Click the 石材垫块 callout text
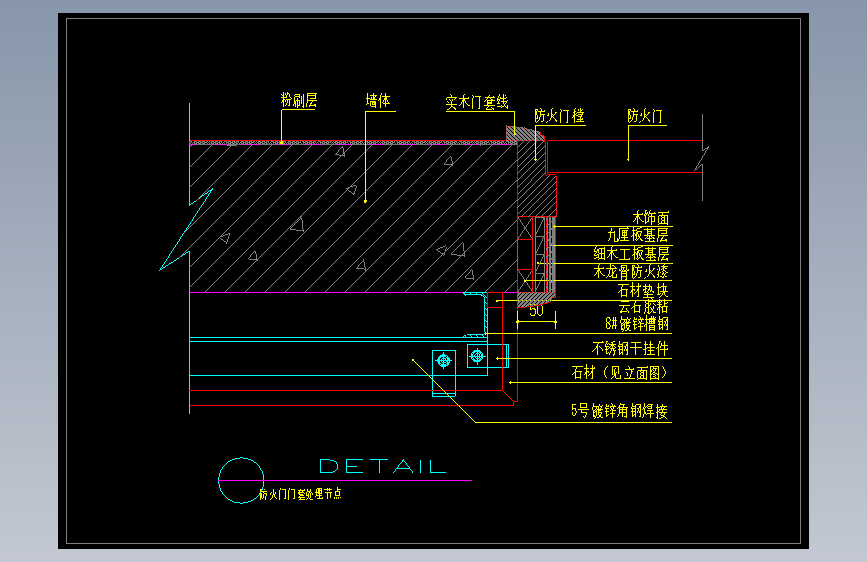 643,290
